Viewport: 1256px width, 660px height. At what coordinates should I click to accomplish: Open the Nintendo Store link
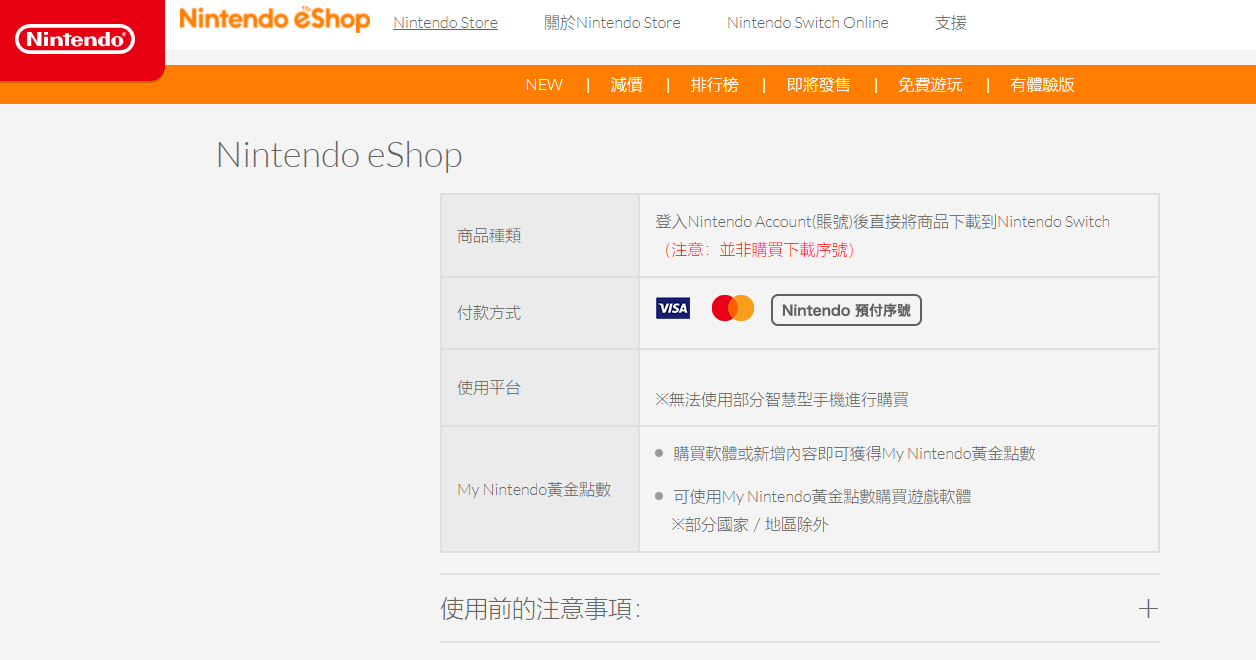tap(445, 22)
